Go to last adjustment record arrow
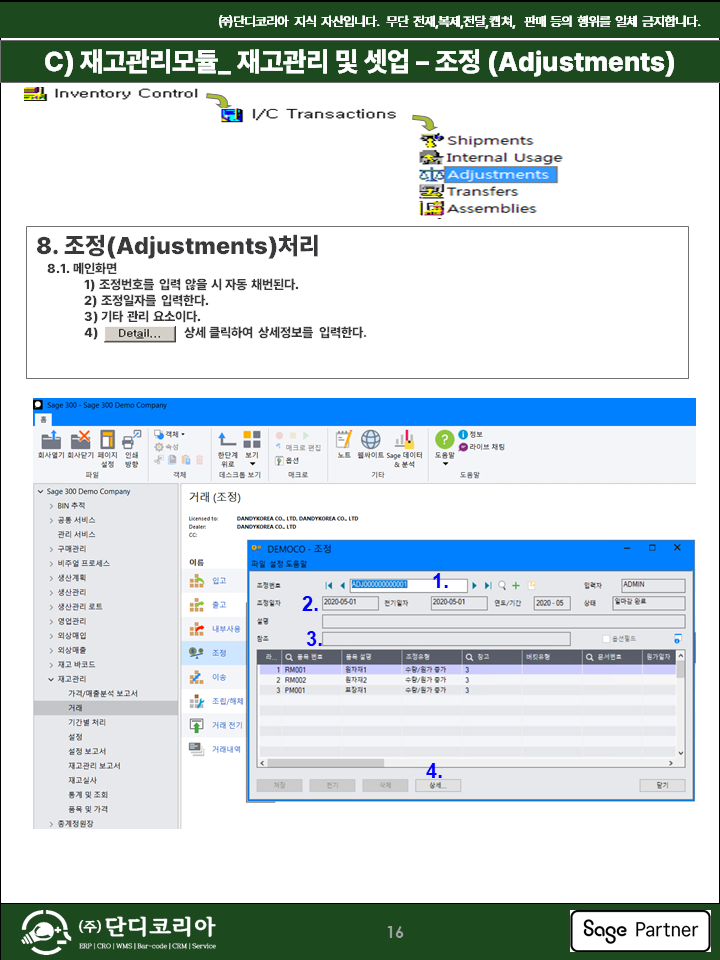The height and width of the screenshot is (960, 720). point(488,585)
